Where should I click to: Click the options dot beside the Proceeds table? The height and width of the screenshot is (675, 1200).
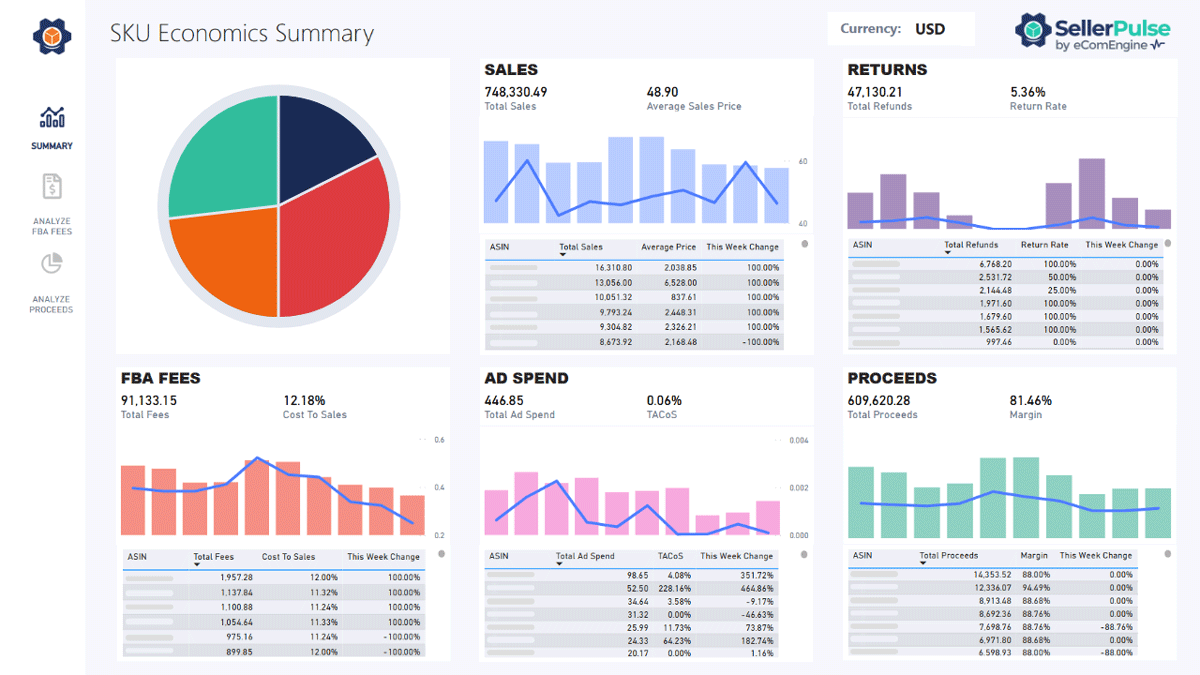[x=1169, y=552]
